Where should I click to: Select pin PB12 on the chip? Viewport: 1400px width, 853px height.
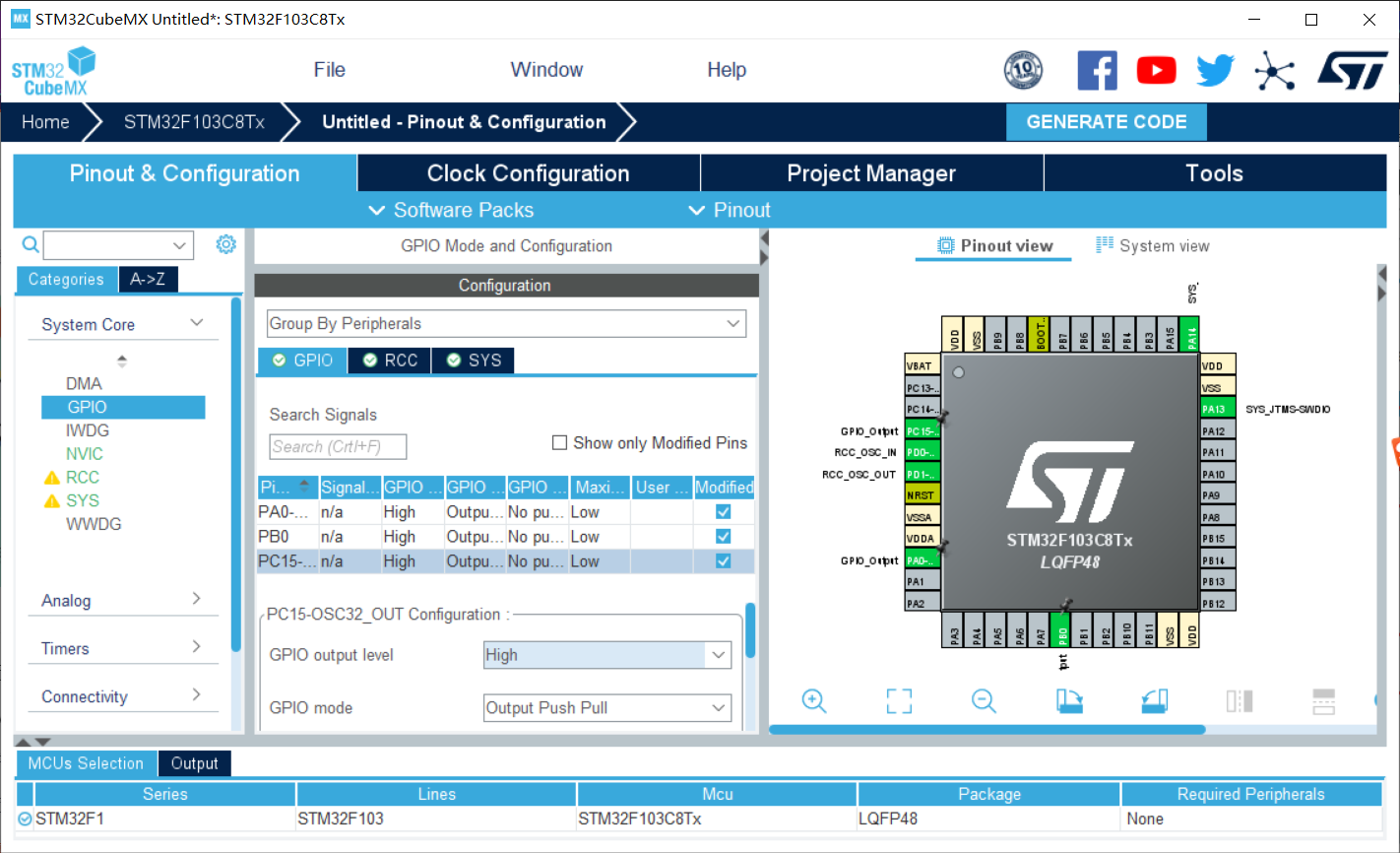point(1218,603)
